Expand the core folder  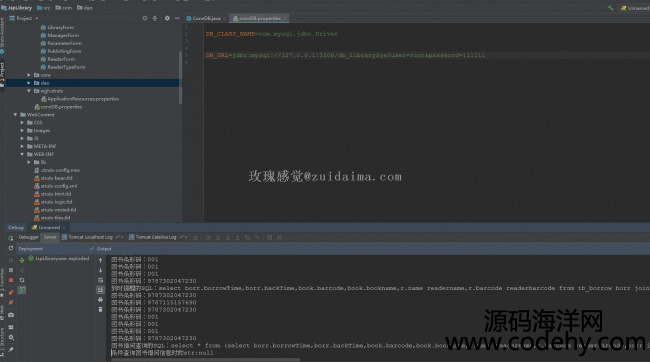[29, 75]
